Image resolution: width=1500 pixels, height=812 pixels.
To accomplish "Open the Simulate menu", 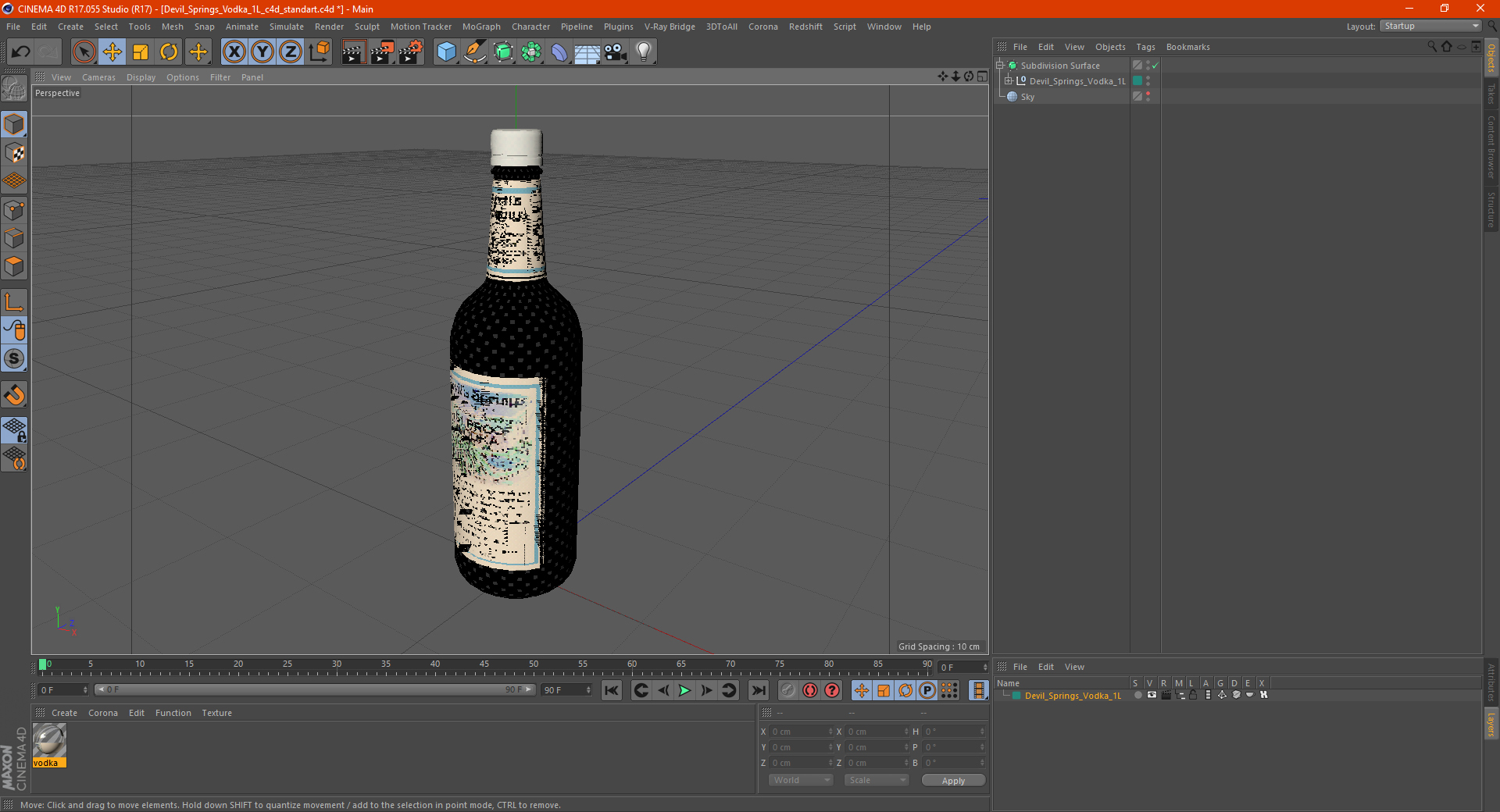I will point(287,27).
